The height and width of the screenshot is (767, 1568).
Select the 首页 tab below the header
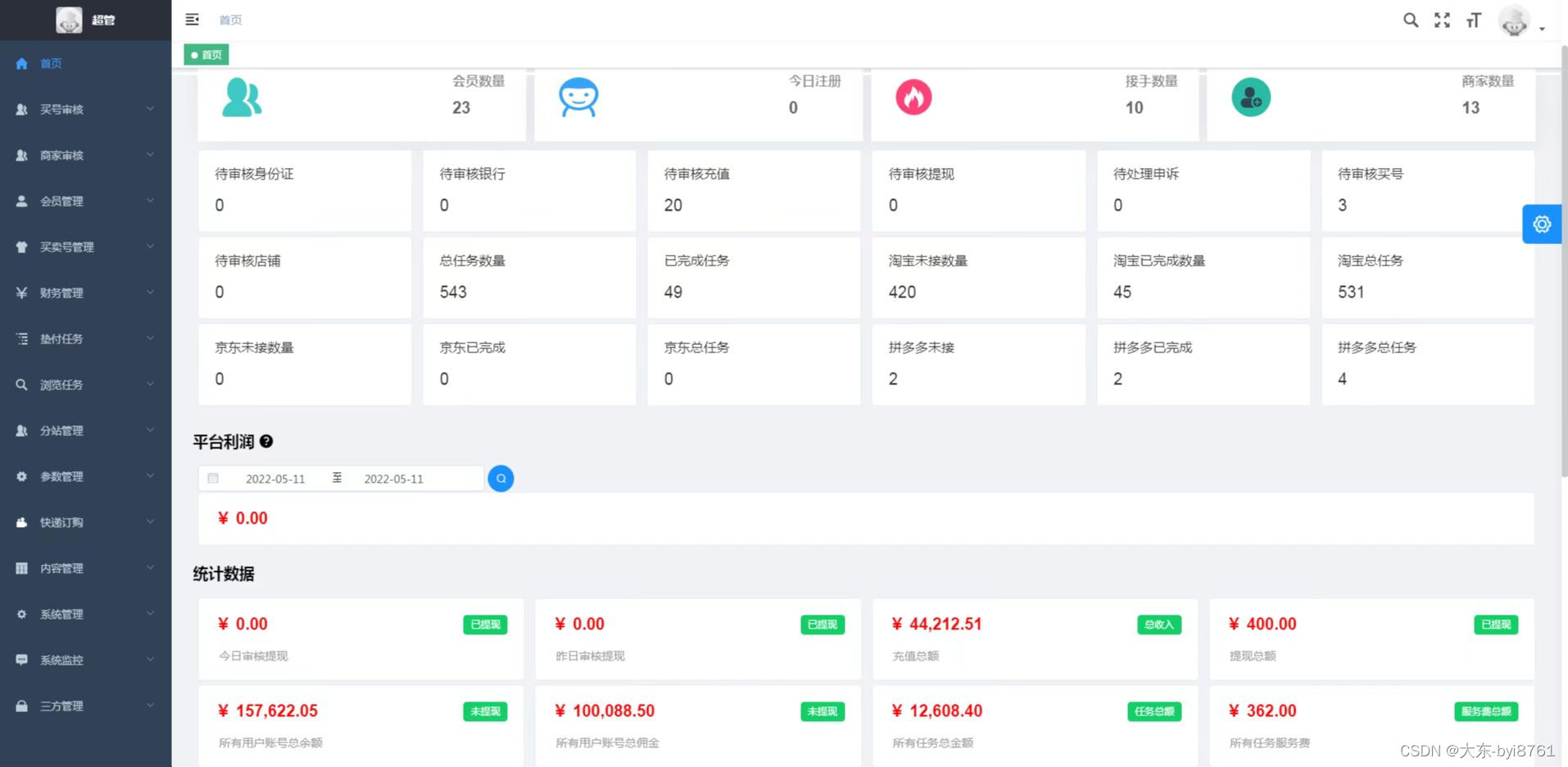206,54
